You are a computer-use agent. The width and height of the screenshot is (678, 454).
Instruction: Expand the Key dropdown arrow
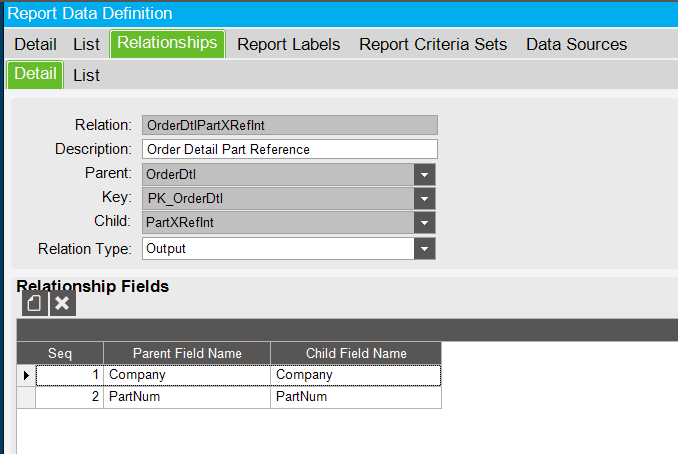(x=424, y=199)
